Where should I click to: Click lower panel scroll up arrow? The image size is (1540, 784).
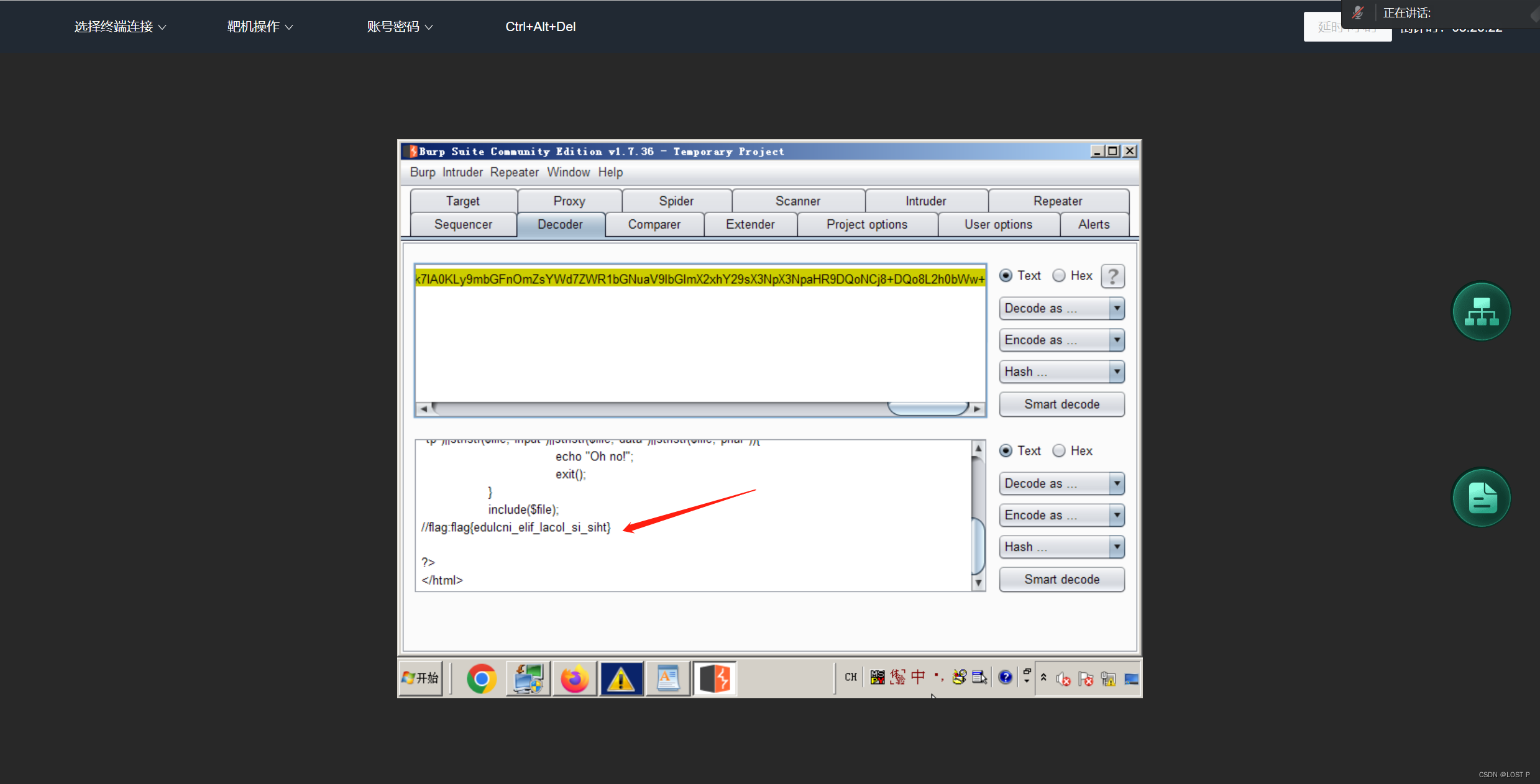tap(978, 448)
